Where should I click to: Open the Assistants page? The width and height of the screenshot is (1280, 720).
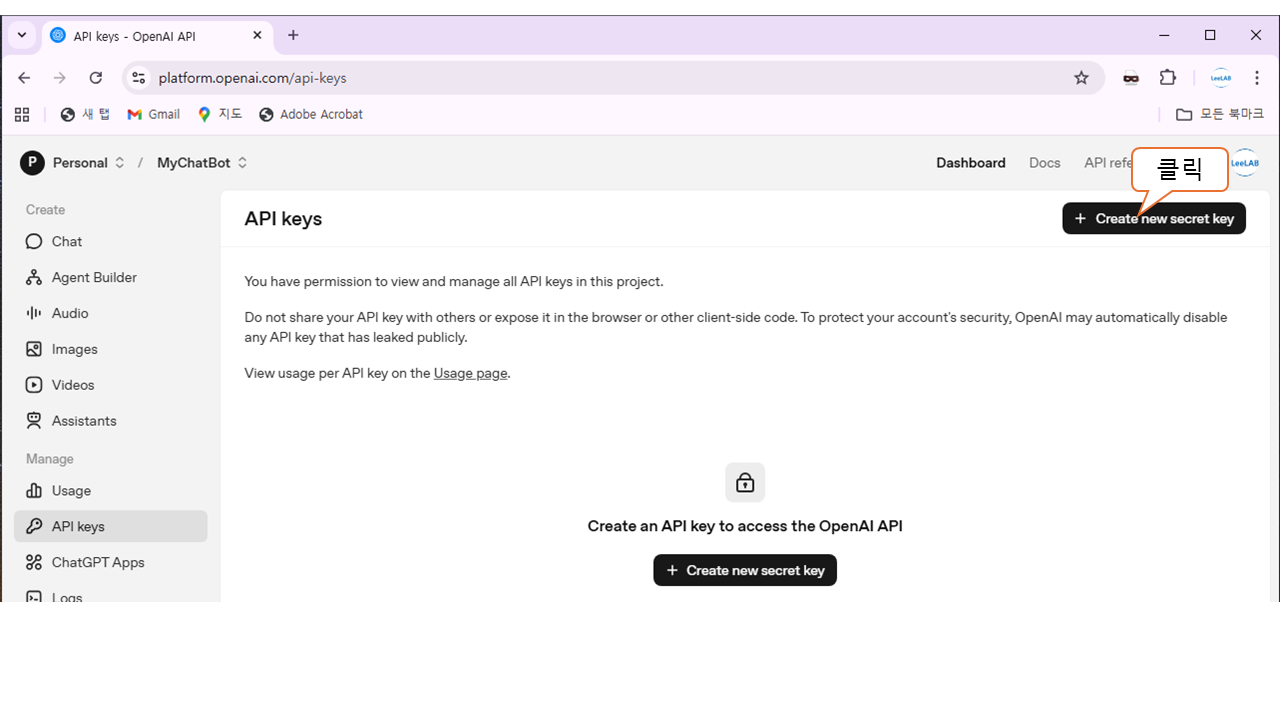(84, 421)
